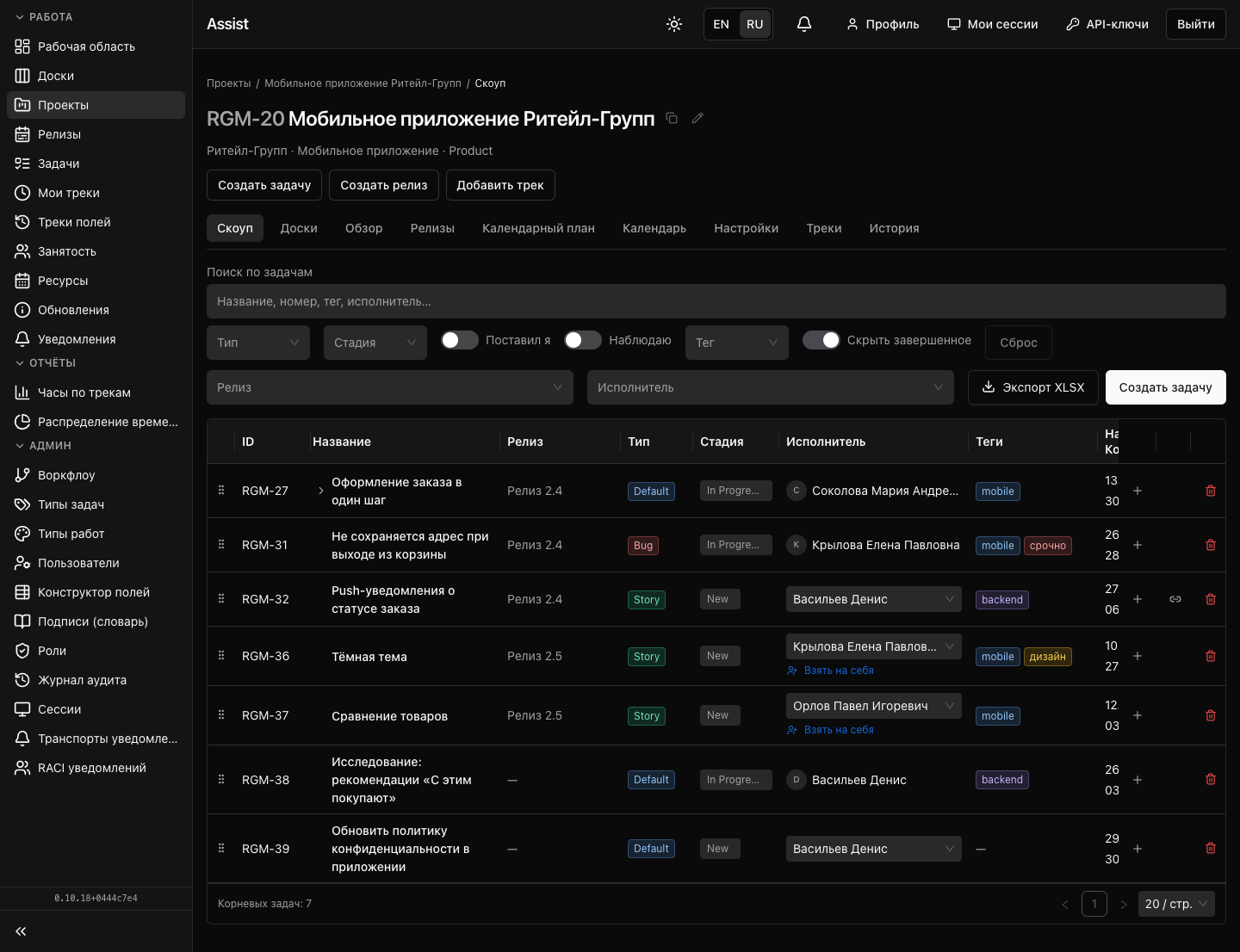The width and height of the screenshot is (1240, 952).
Task: Switch language to RU
Action: pyautogui.click(x=755, y=24)
